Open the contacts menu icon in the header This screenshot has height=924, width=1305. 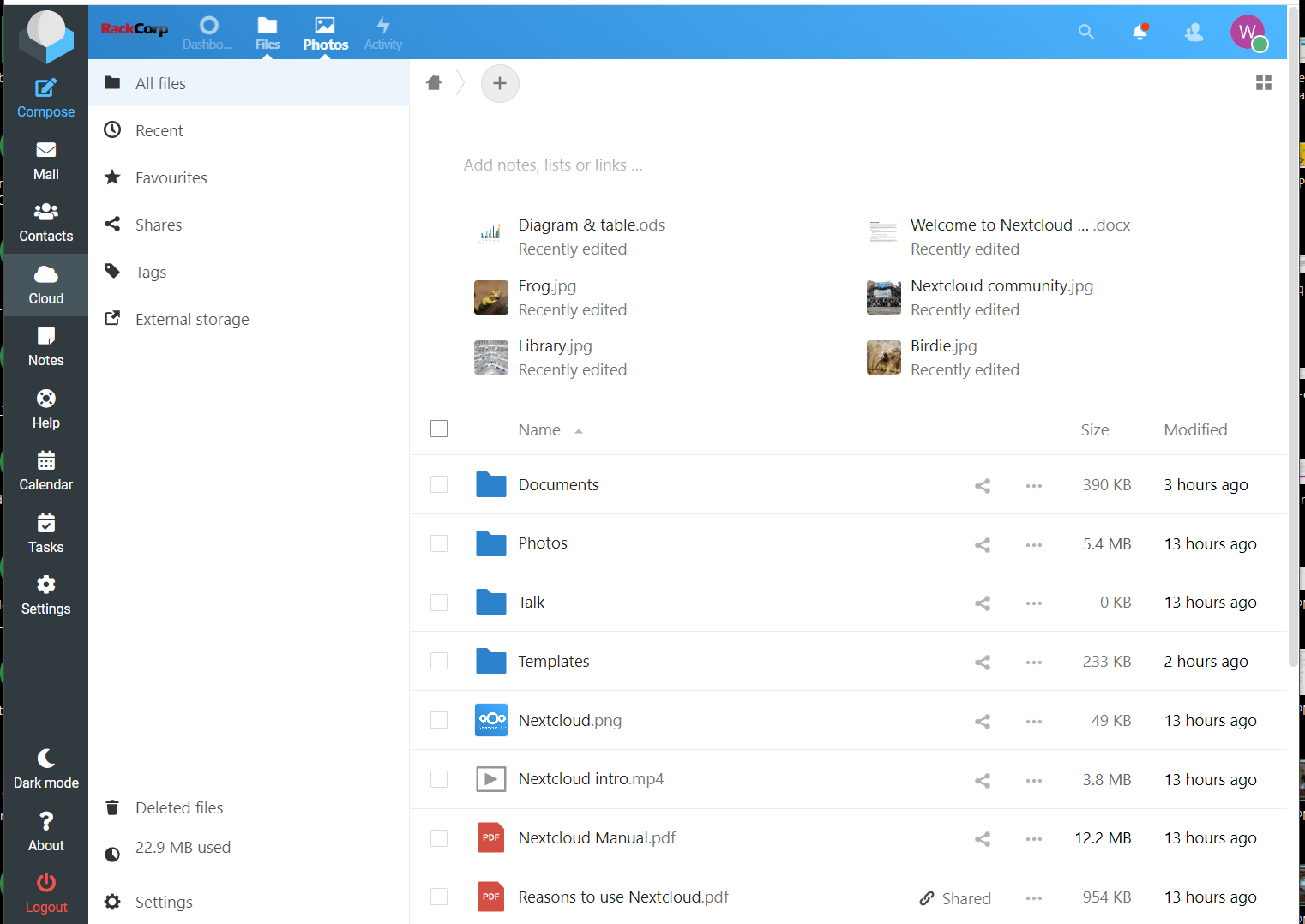tap(1194, 33)
